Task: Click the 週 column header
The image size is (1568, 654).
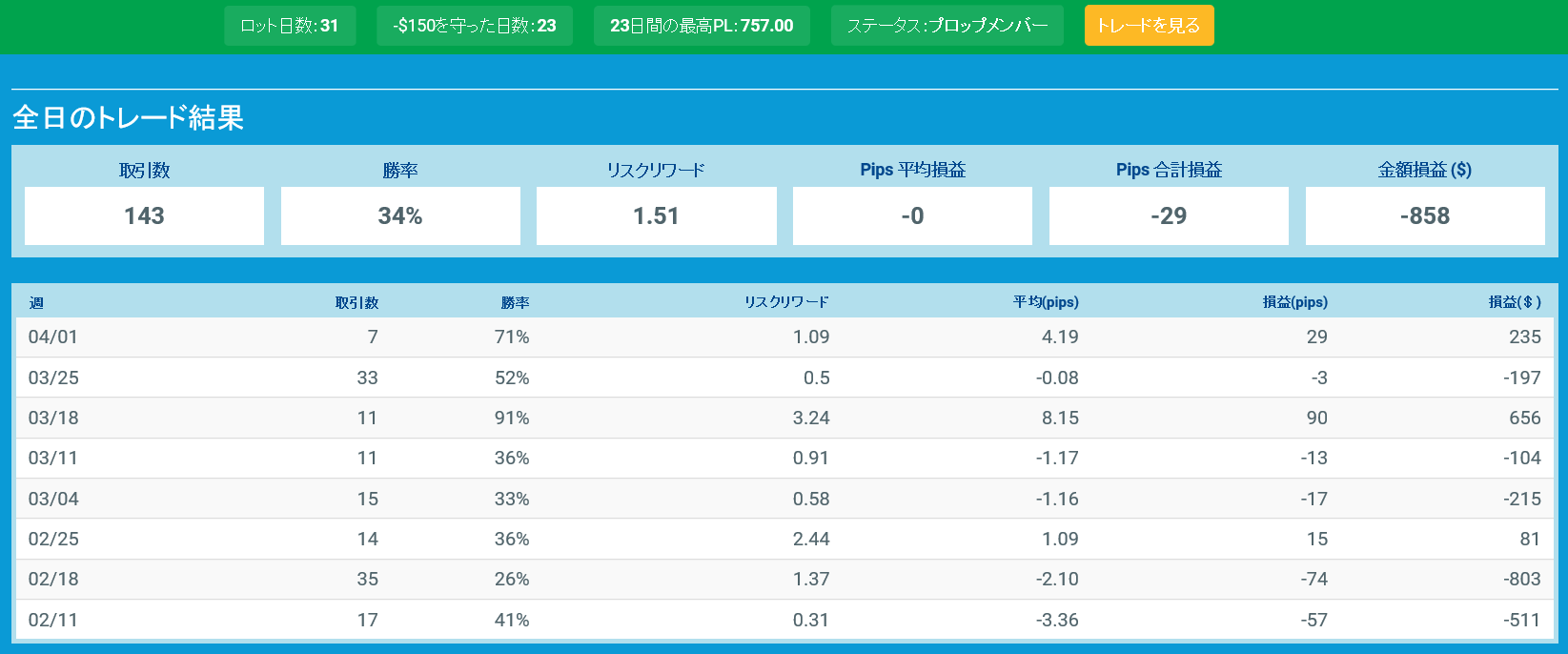Action: [x=36, y=302]
